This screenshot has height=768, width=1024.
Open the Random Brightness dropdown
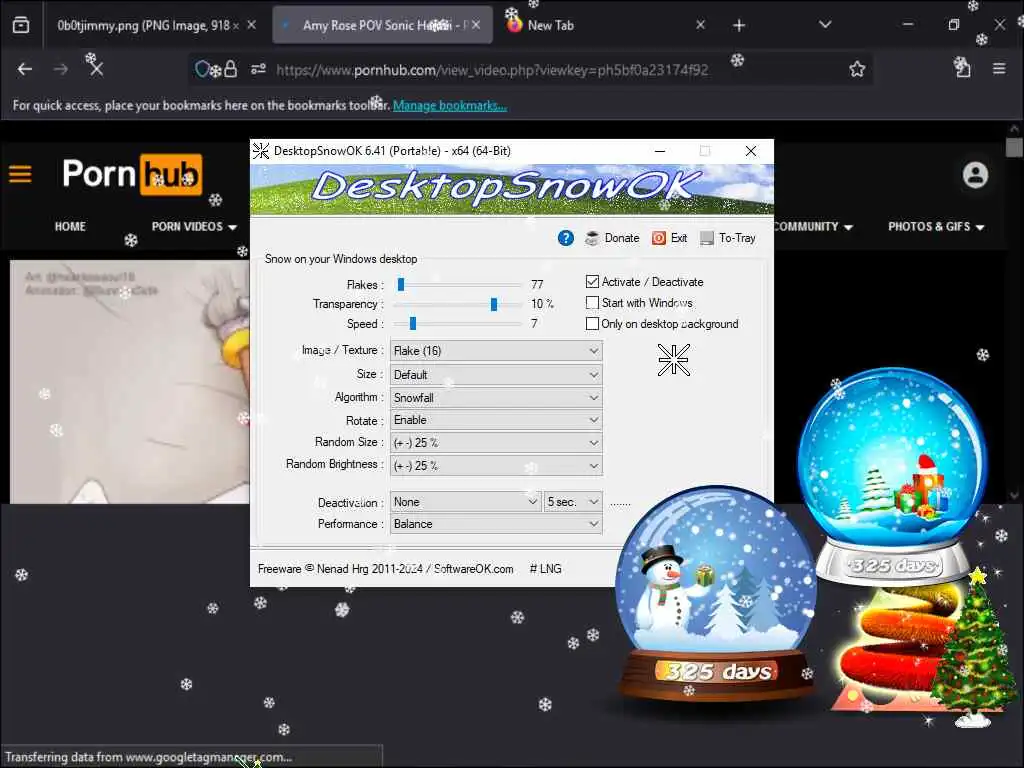pyautogui.click(x=496, y=466)
